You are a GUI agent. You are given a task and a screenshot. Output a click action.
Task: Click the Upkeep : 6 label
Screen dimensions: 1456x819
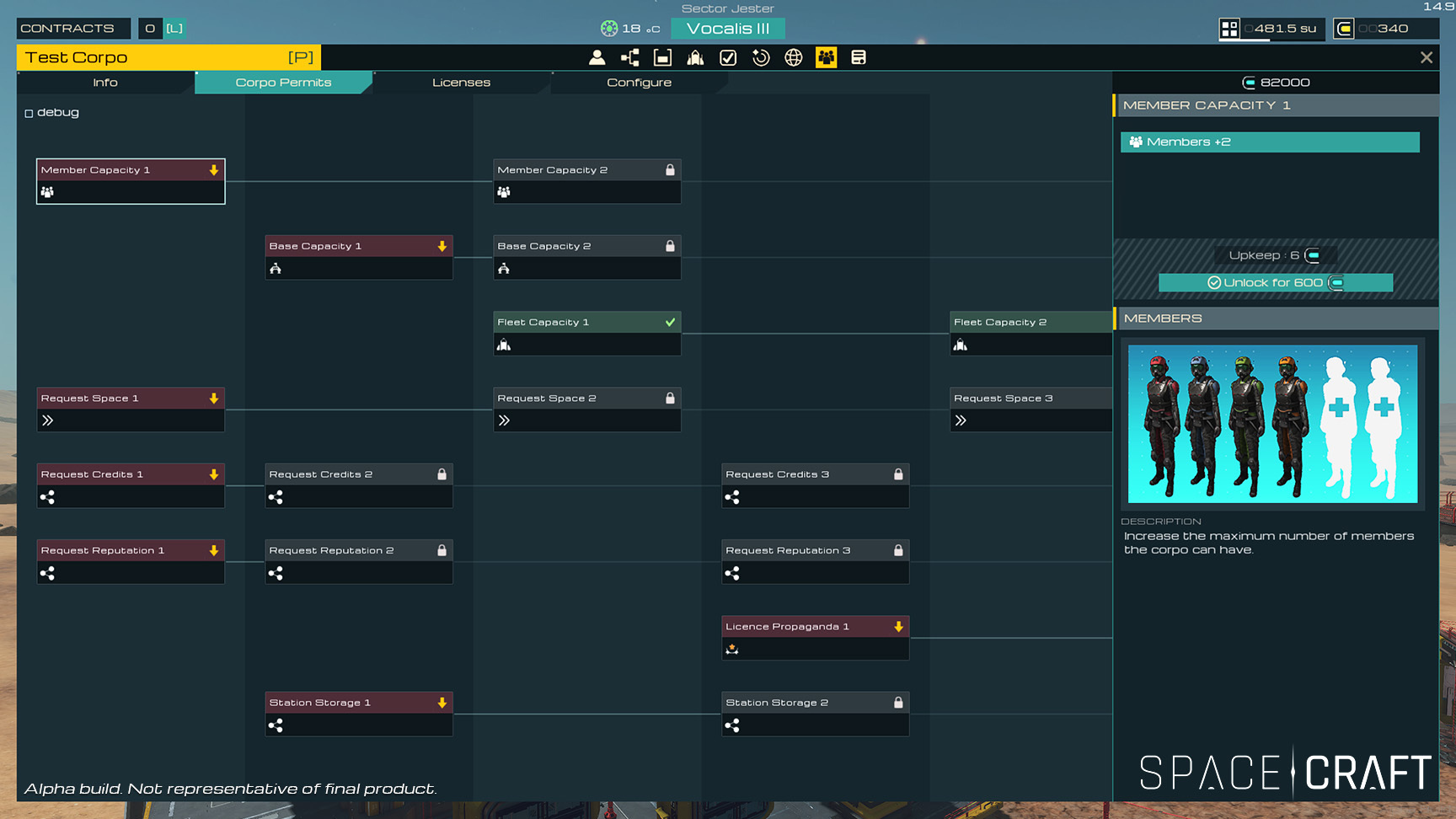tap(1274, 255)
